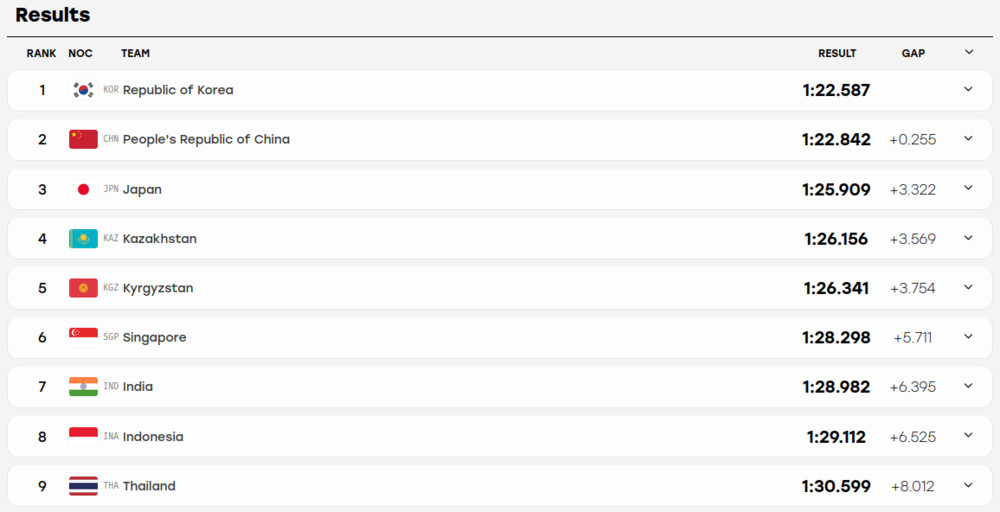Click the Japan flag icon

coord(83,189)
